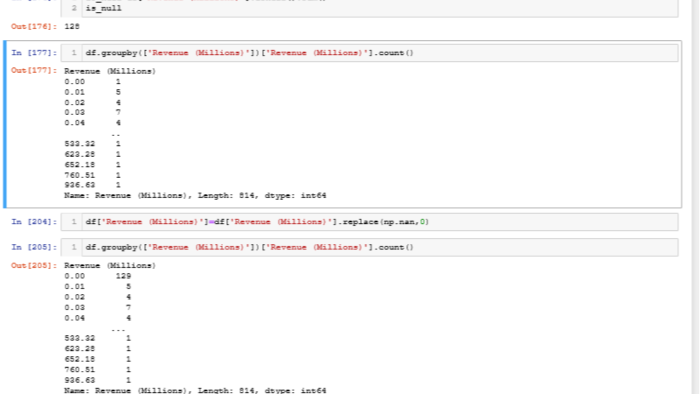
Task: Click the Name/Length summary line in Out[205]
Action: [195, 390]
